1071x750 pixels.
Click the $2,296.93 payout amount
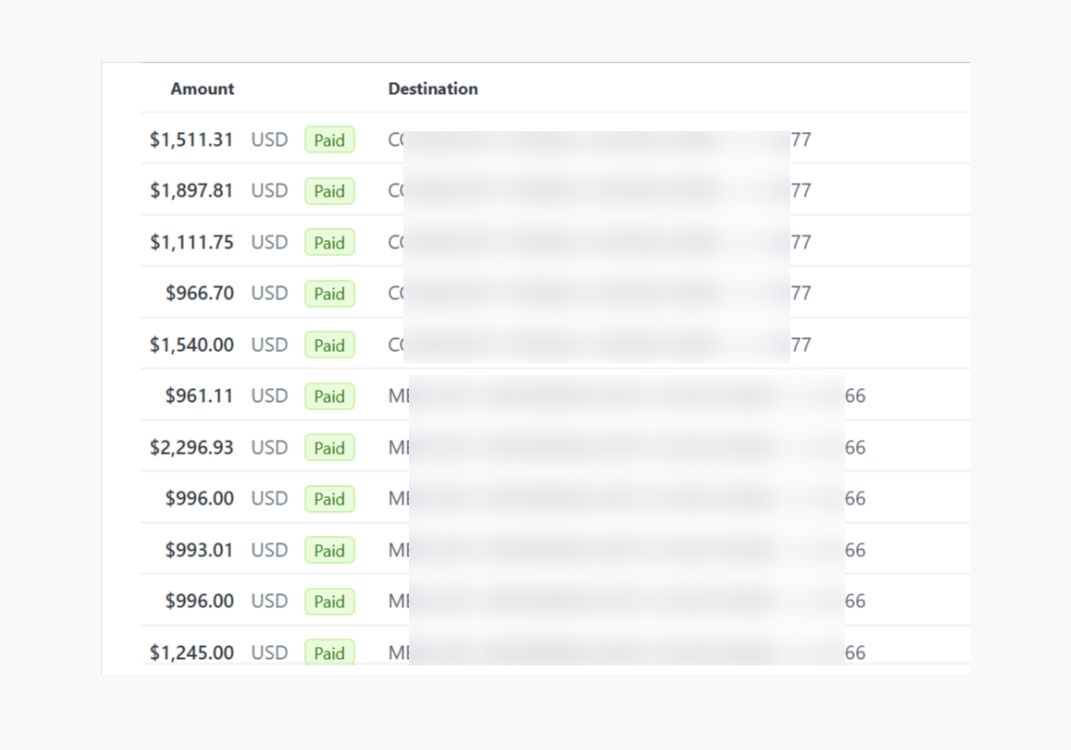(191, 448)
